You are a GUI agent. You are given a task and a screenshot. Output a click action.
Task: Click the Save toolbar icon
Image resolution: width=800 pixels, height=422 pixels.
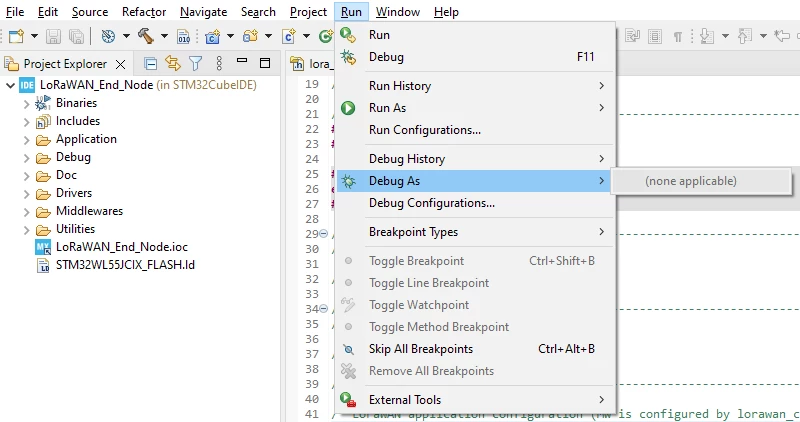pyautogui.click(x=53, y=36)
